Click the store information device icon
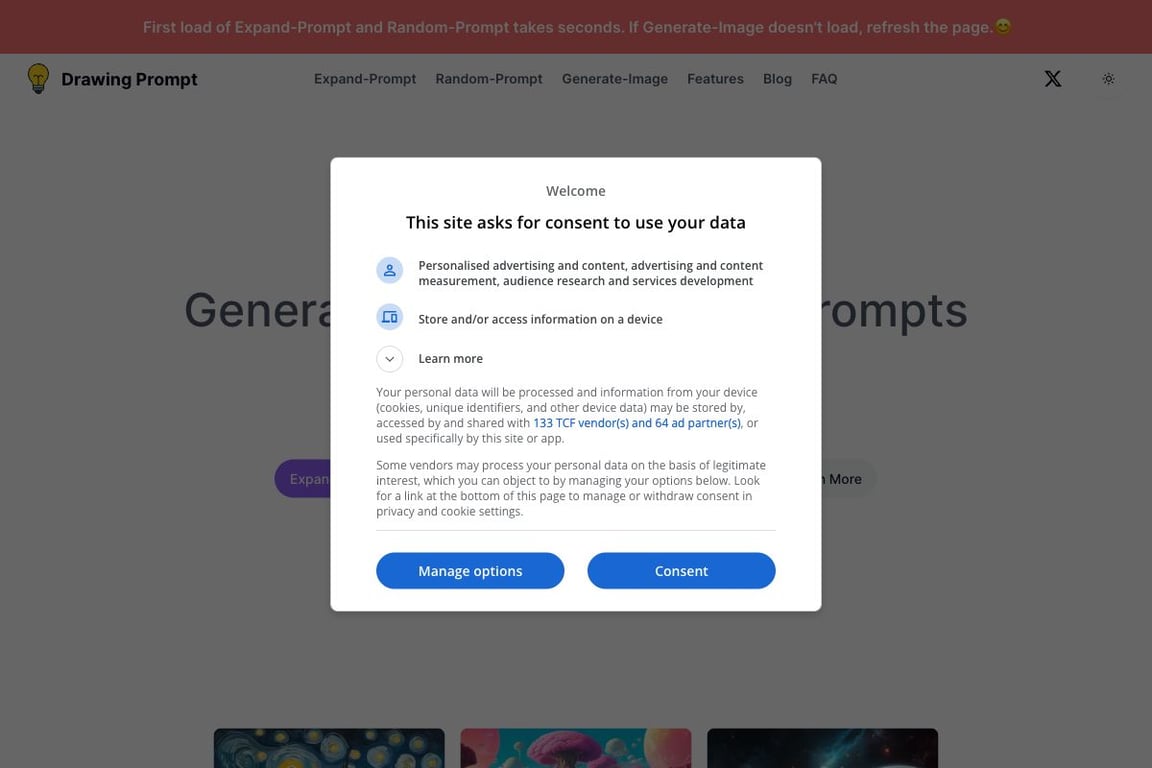The image size is (1152, 768). click(390, 318)
